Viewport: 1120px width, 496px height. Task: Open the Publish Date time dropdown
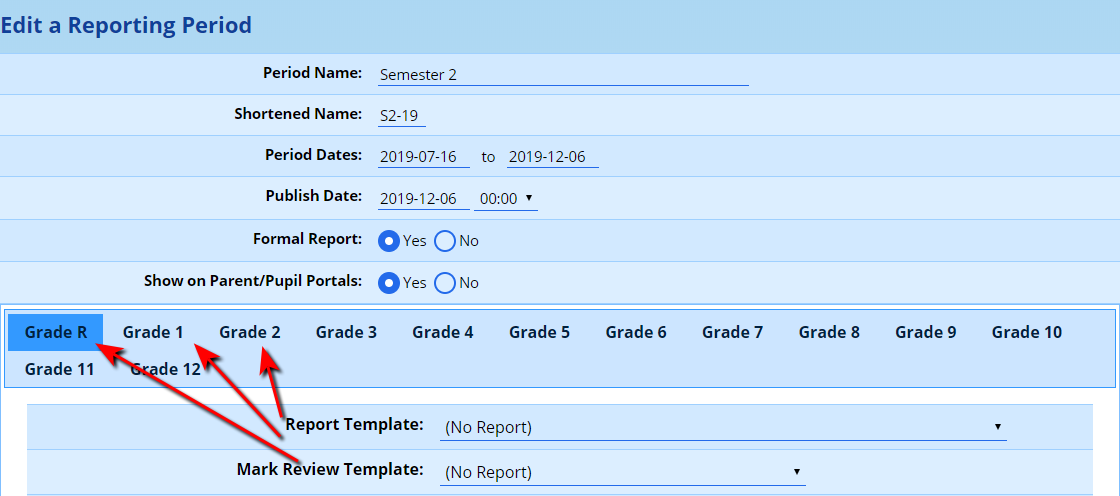(505, 199)
